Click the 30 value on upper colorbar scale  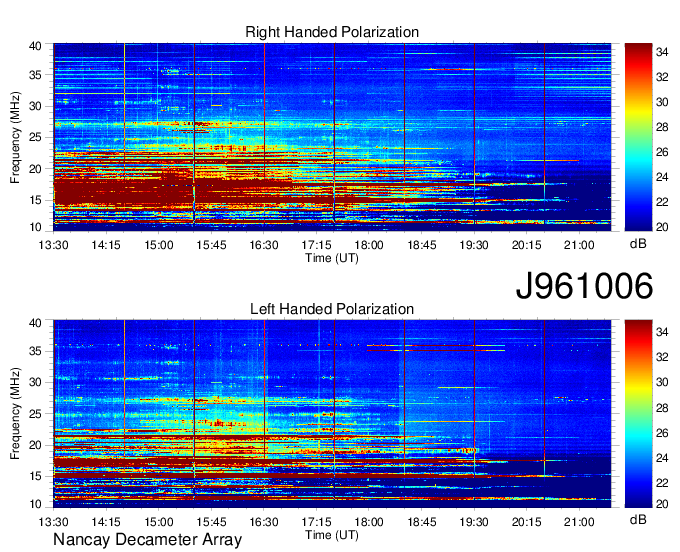[662, 102]
